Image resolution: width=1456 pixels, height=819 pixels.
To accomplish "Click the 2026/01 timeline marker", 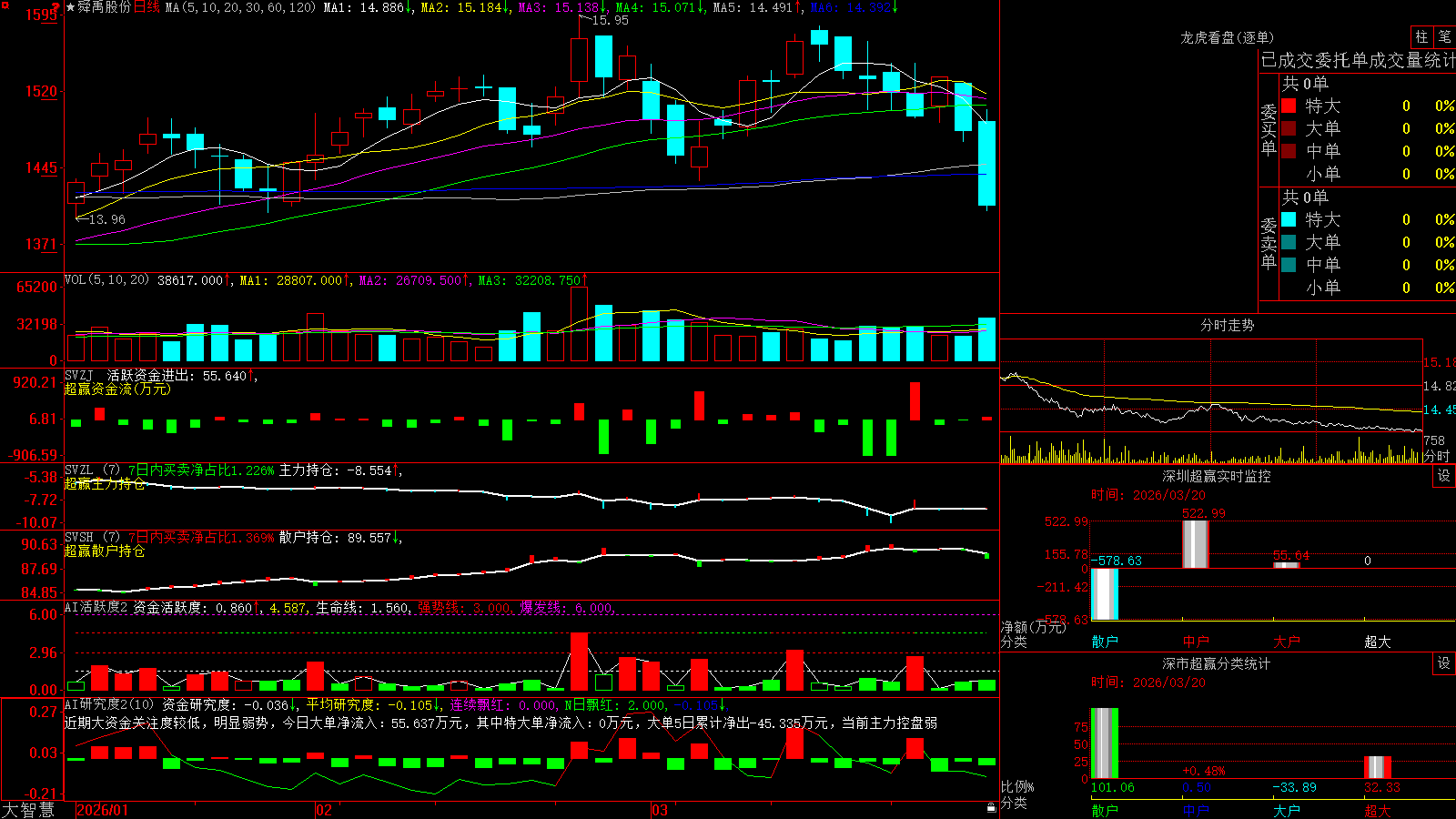I will [x=103, y=810].
